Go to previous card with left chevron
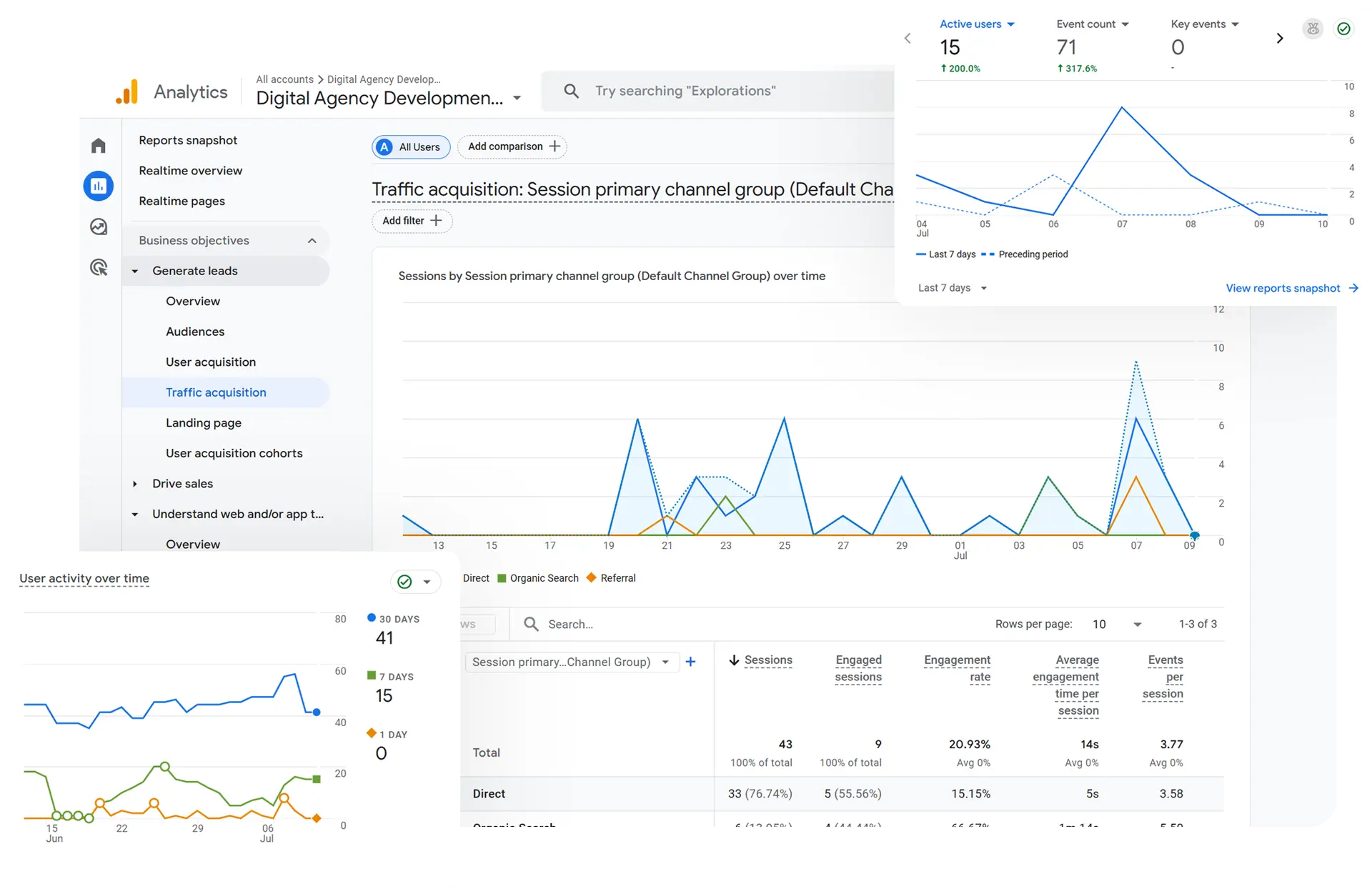The image size is (1372, 889). point(908,38)
